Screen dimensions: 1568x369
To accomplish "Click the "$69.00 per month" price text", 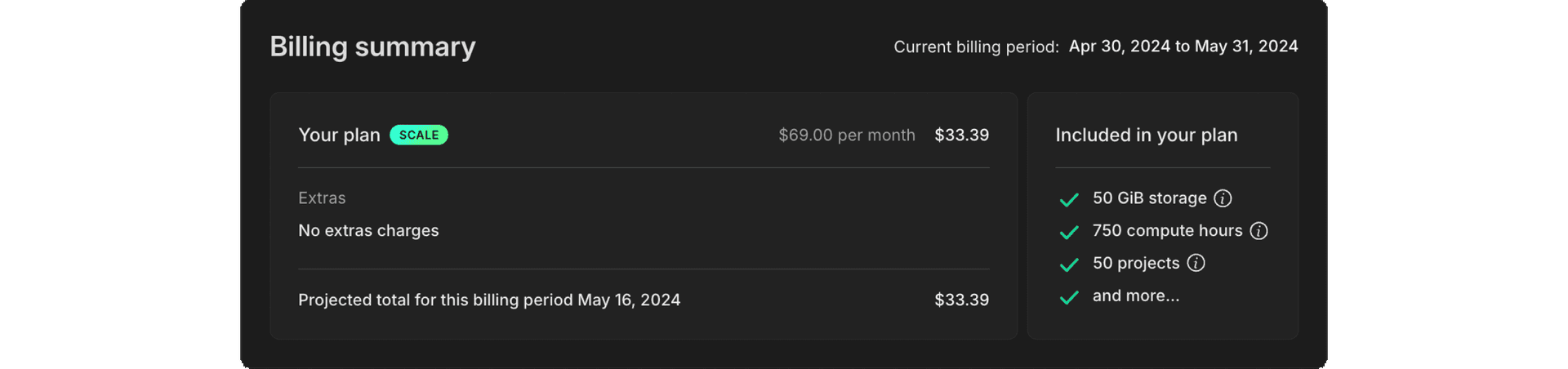I will (846, 135).
